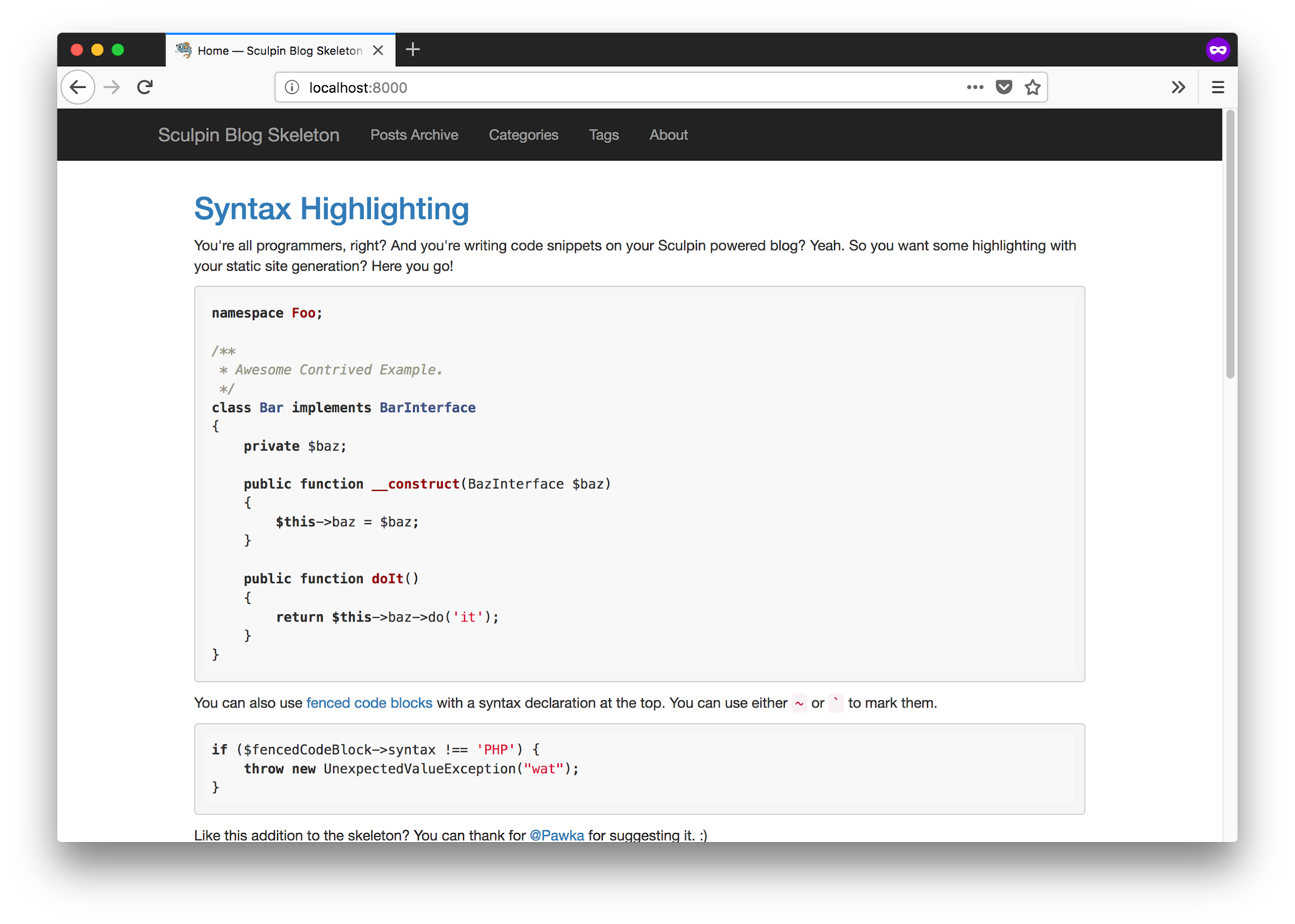The height and width of the screenshot is (924, 1295).
Task: Go to the Tags page
Action: click(x=603, y=135)
